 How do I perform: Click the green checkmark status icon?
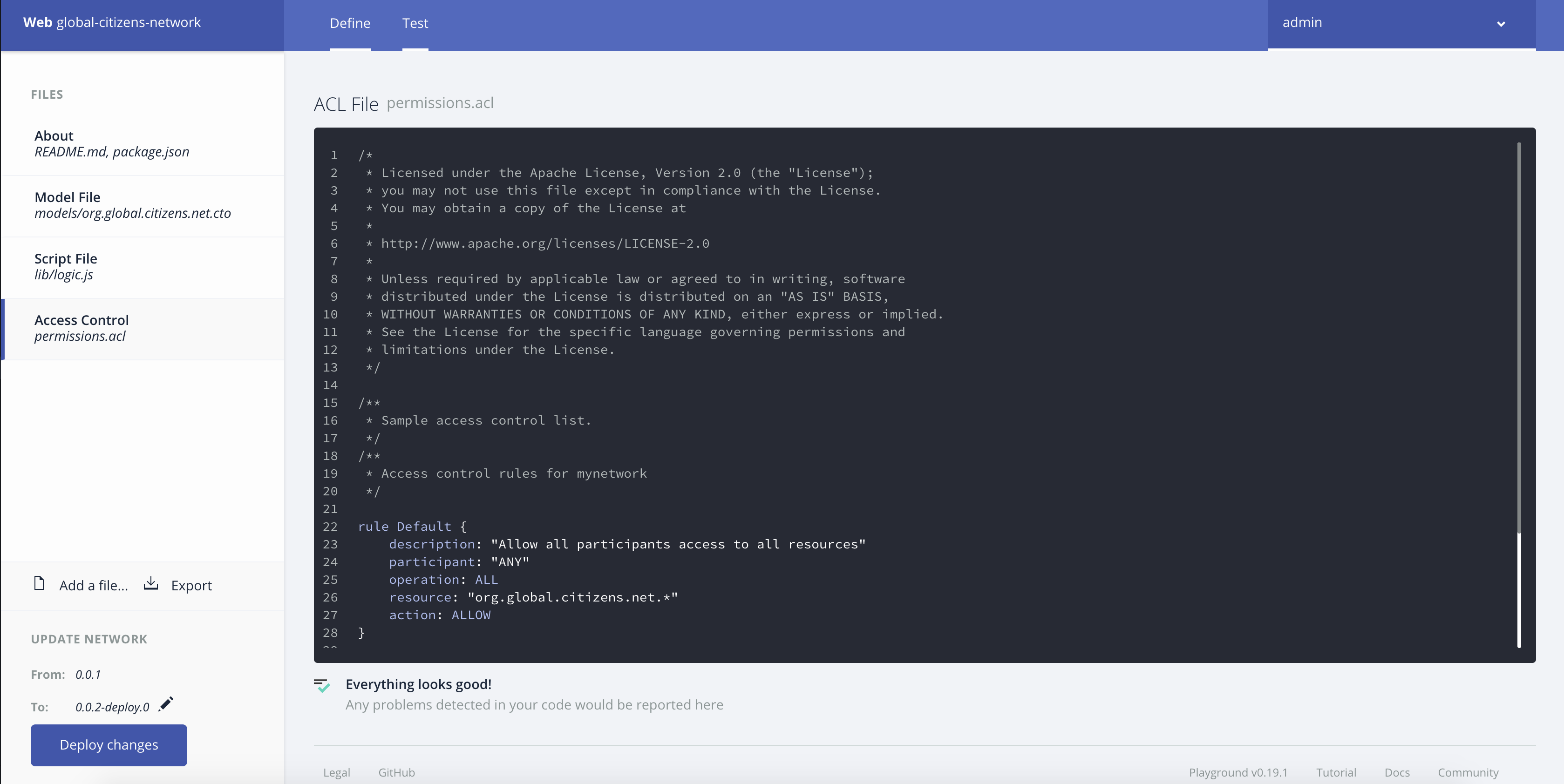tap(322, 686)
